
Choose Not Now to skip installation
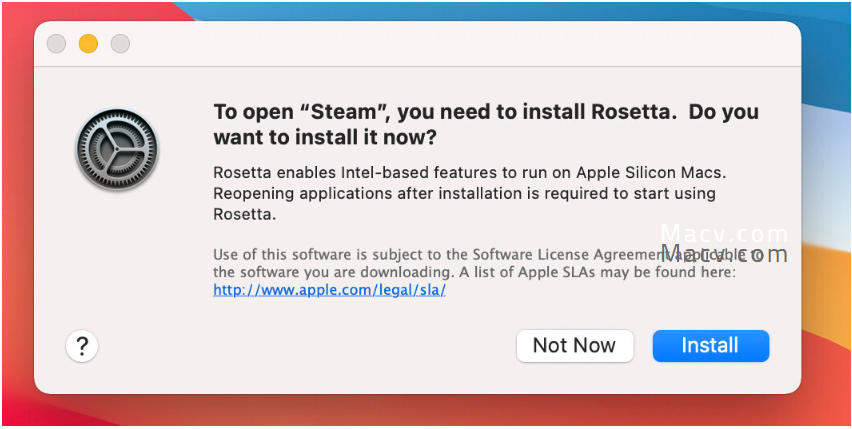click(575, 345)
